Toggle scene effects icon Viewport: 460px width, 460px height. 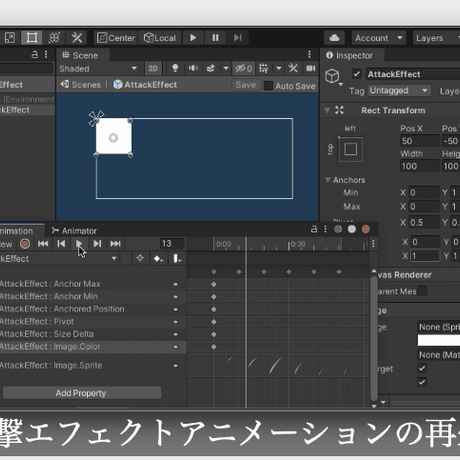click(x=211, y=69)
